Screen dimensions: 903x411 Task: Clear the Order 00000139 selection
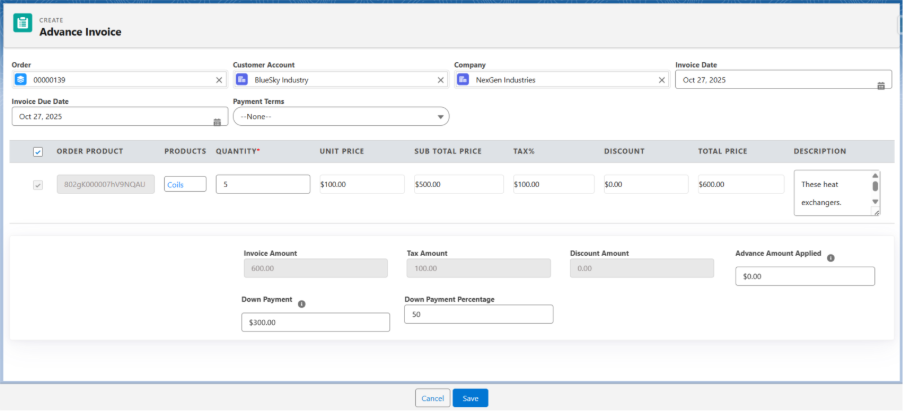click(219, 80)
